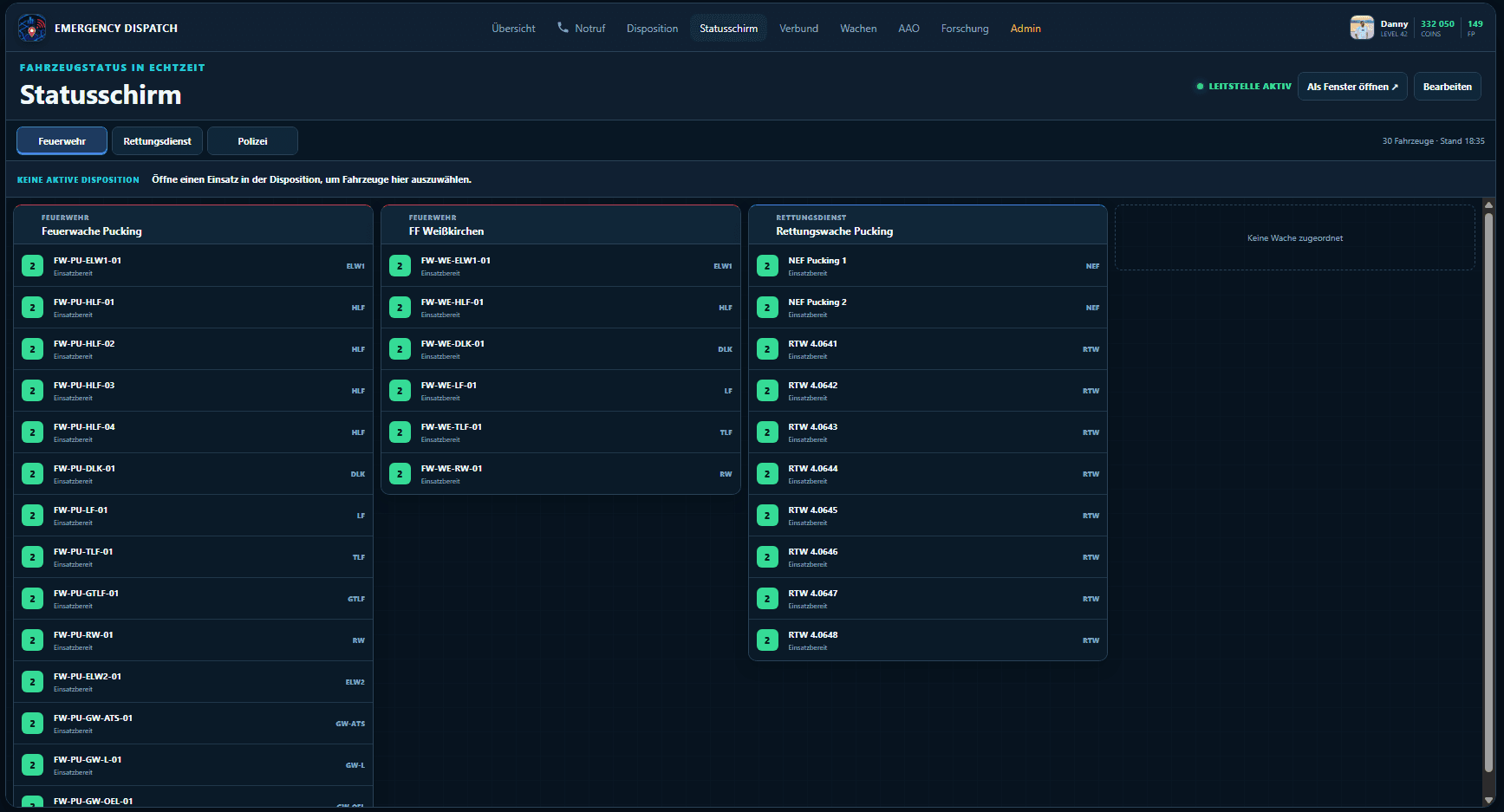Click status badge of FW-PU-GTLF-01
Image resolution: width=1504 pixels, height=812 pixels.
pos(32,599)
